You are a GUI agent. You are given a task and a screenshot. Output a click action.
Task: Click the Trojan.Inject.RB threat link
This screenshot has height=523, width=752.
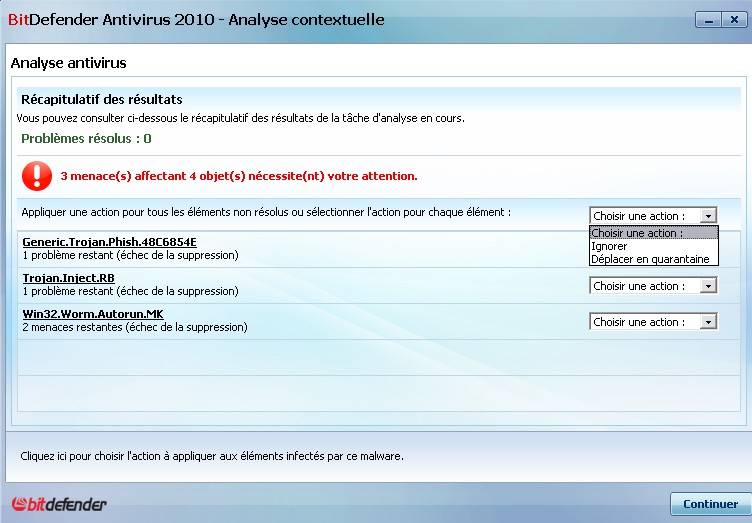tap(69, 278)
